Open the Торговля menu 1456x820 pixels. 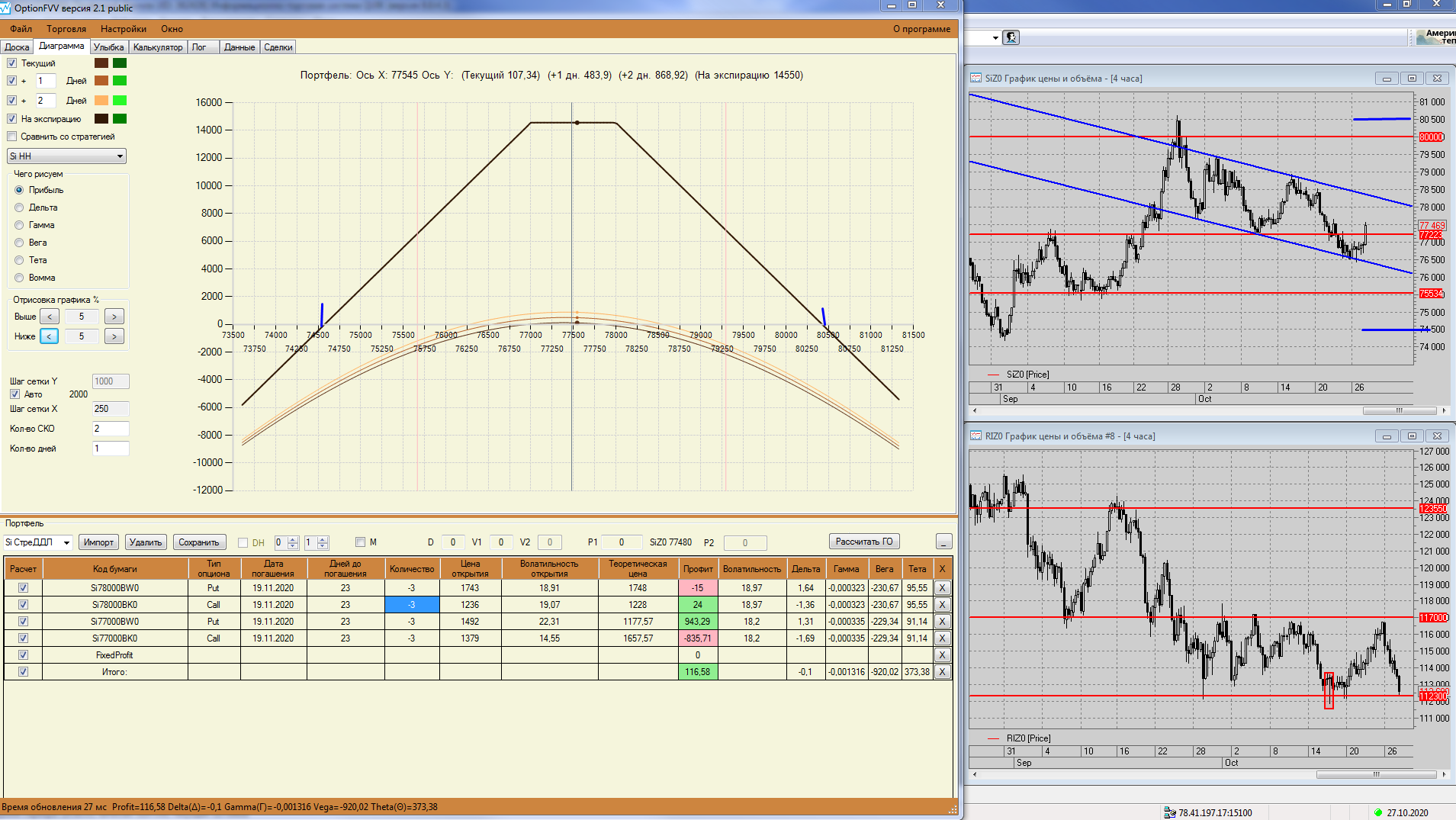coord(66,29)
